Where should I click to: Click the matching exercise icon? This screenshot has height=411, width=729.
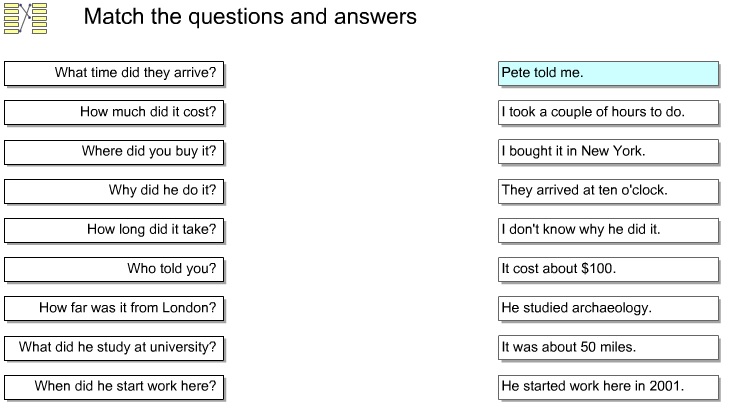[26, 19]
